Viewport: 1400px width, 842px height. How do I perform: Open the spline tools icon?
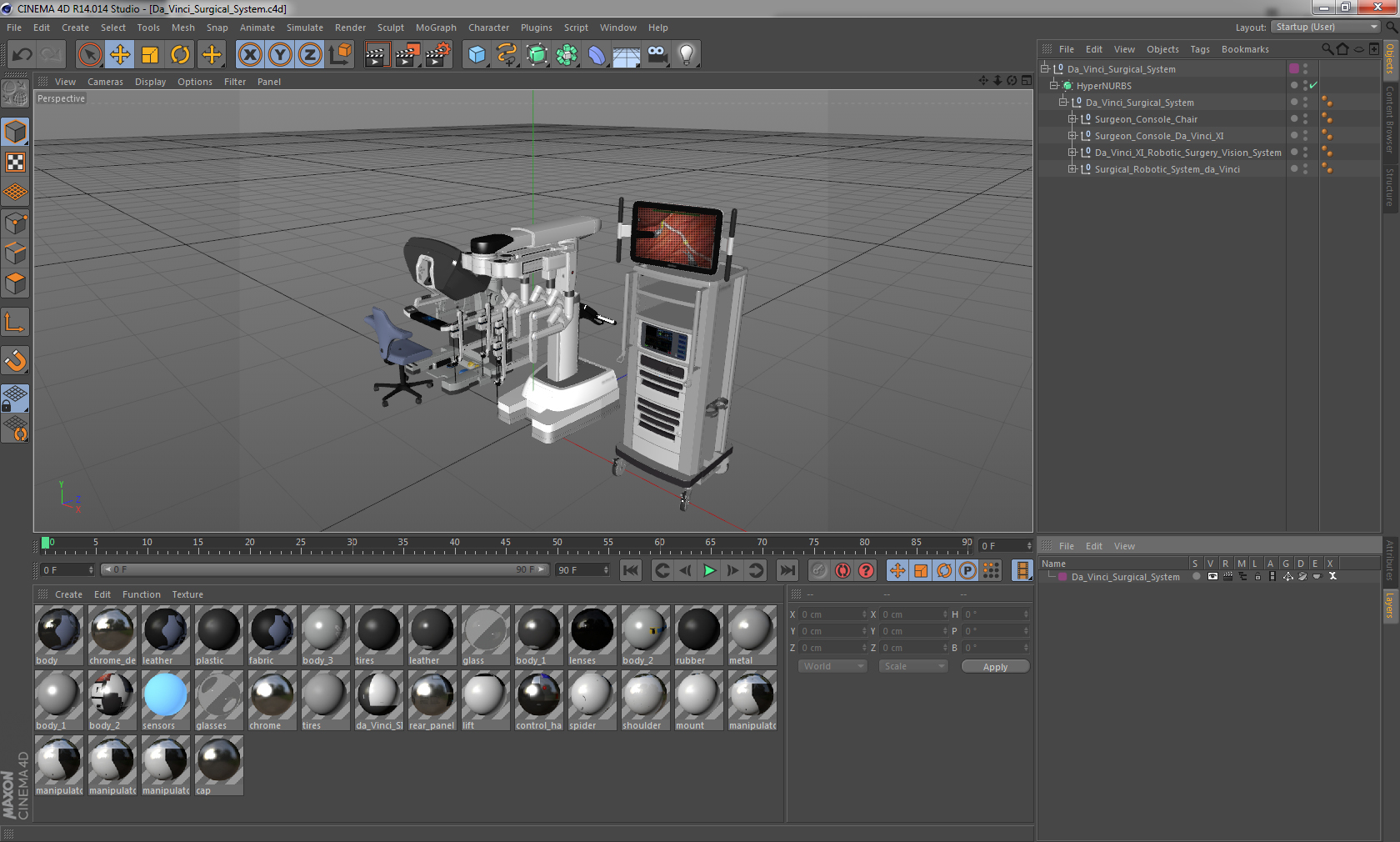(507, 55)
